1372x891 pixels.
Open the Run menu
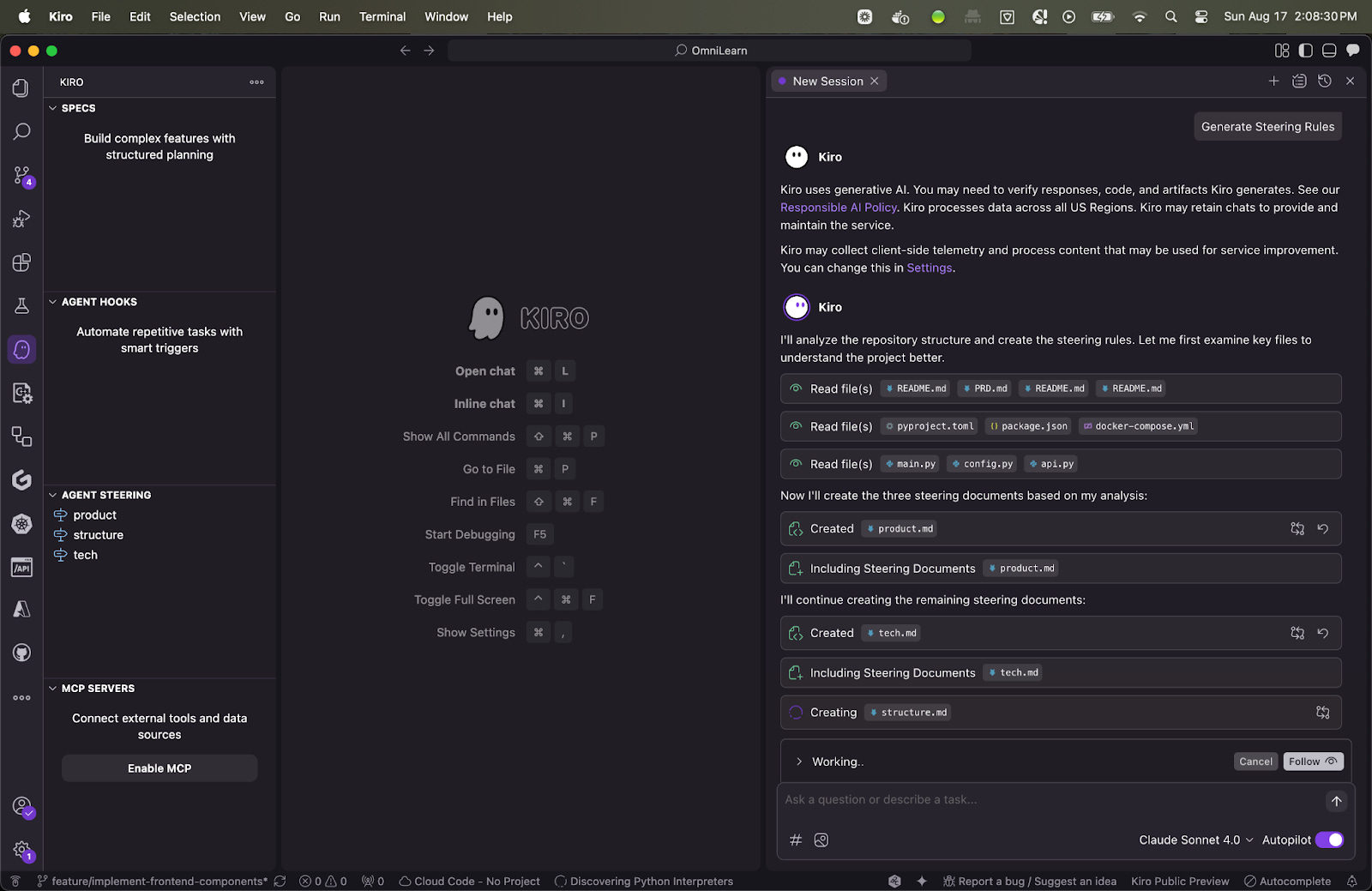click(x=329, y=16)
